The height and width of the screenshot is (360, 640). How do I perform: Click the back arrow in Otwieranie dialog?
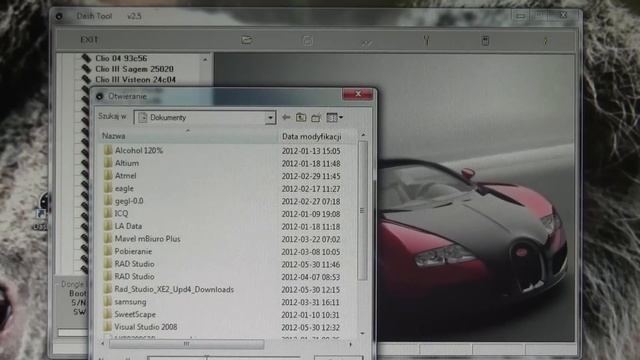click(x=286, y=118)
